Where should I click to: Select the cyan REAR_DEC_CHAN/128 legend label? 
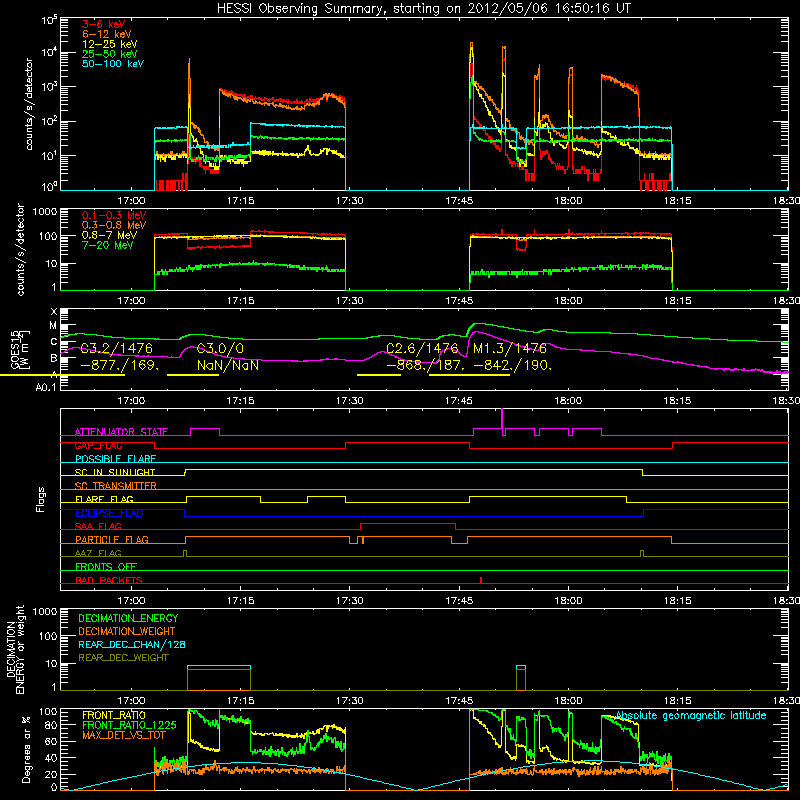pyautogui.click(x=132, y=644)
